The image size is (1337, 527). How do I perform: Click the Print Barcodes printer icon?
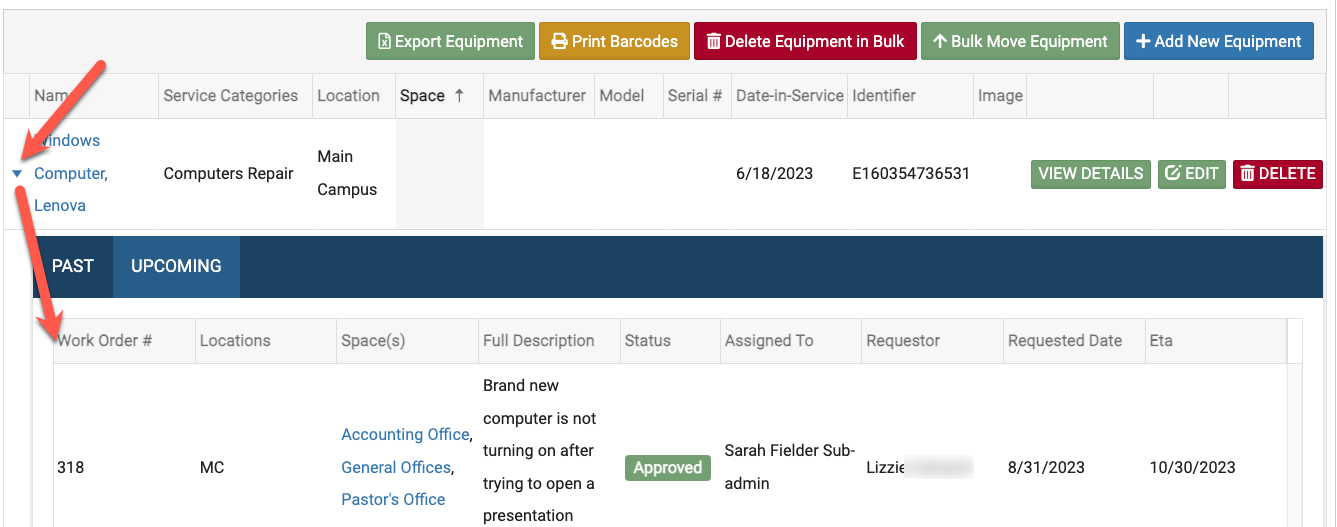(558, 42)
